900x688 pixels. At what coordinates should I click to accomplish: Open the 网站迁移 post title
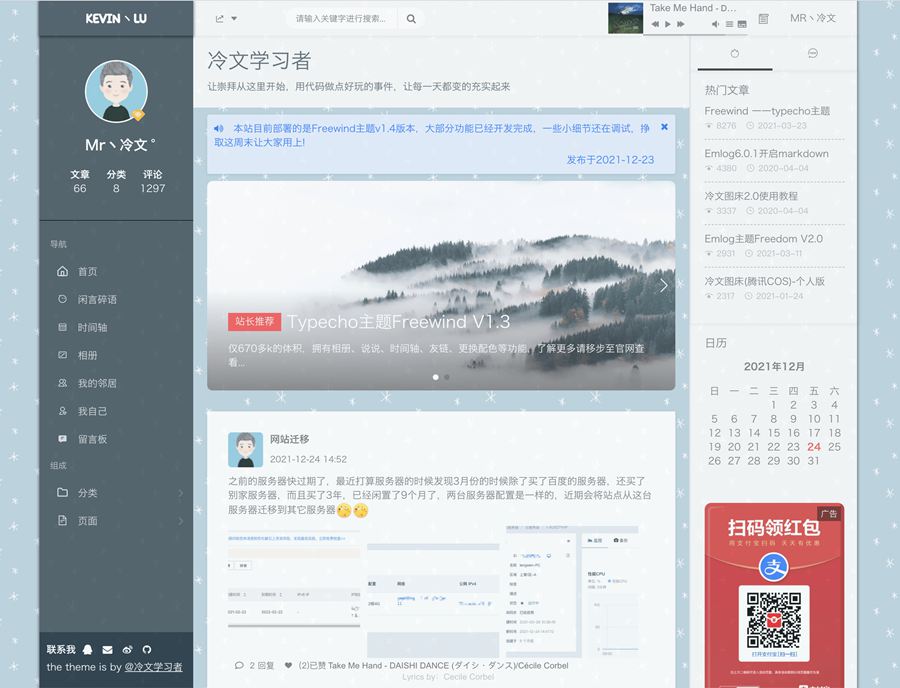289,439
